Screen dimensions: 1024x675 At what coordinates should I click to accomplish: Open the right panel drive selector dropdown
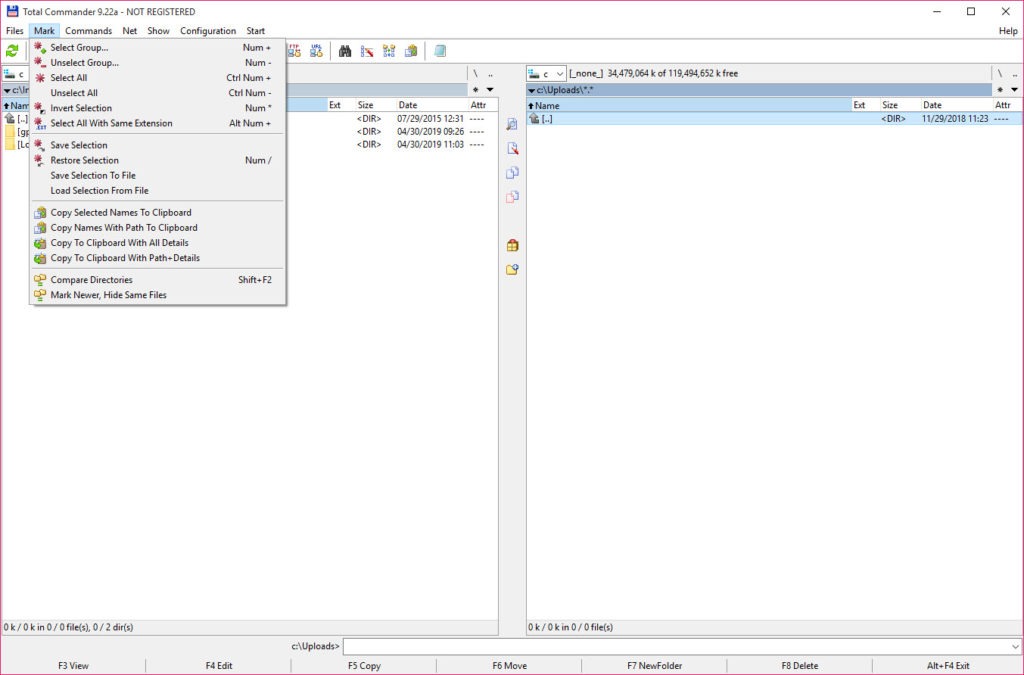click(x=547, y=74)
